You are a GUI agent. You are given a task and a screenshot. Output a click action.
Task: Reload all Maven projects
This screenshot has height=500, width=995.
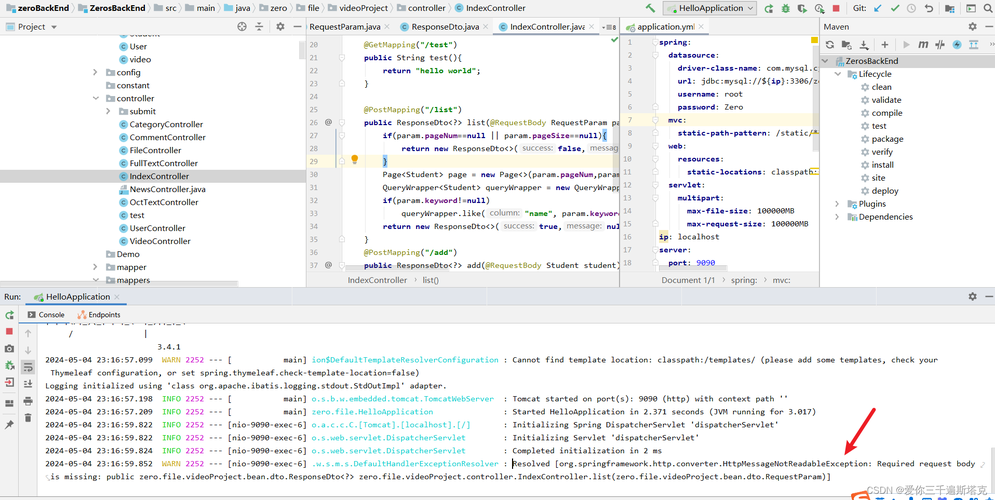click(829, 45)
